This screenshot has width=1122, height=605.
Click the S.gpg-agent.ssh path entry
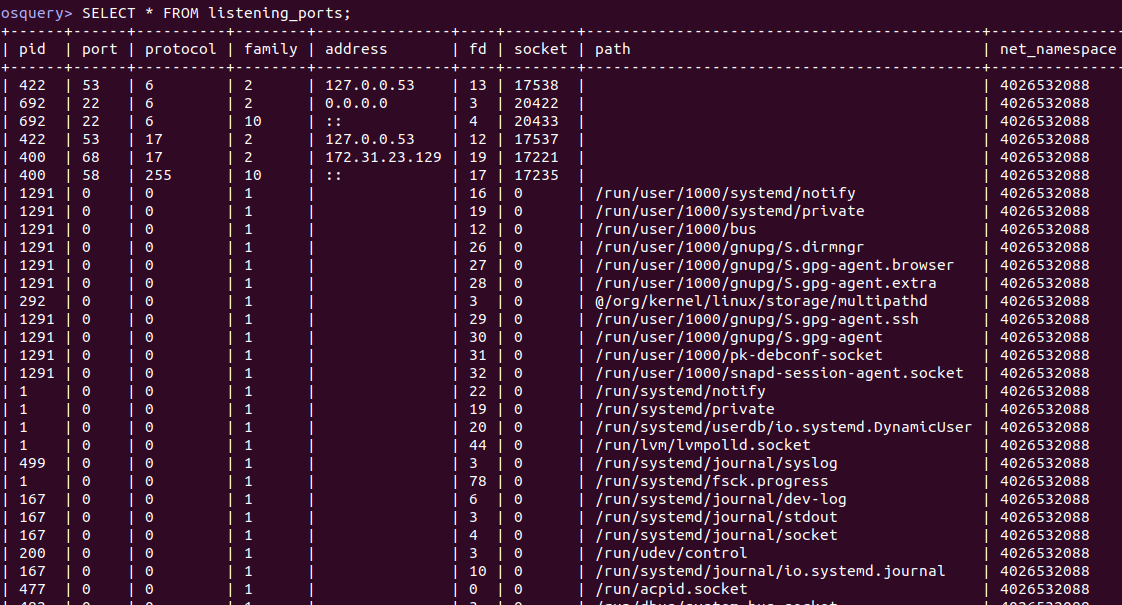click(756, 319)
